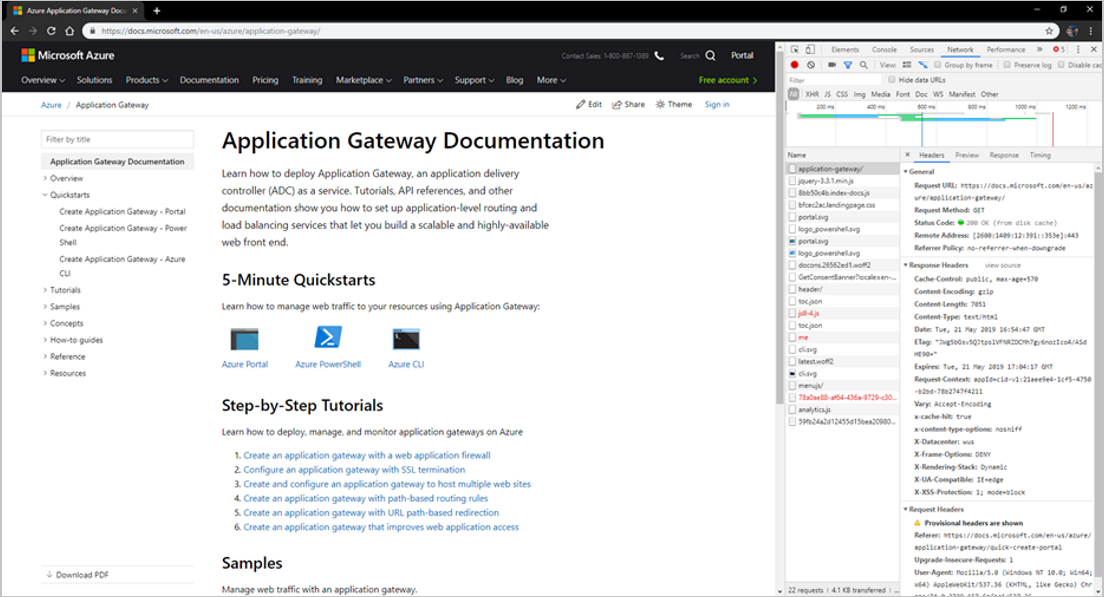Toggle the network filter funnel icon
Screen dimensions: 1104x597
847,65
